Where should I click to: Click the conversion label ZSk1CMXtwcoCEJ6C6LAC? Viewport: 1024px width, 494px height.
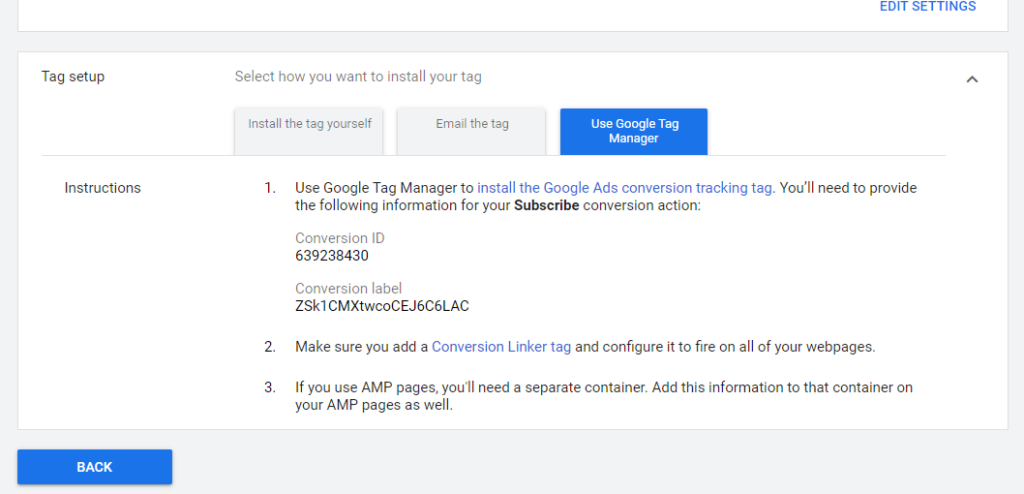click(x=382, y=306)
